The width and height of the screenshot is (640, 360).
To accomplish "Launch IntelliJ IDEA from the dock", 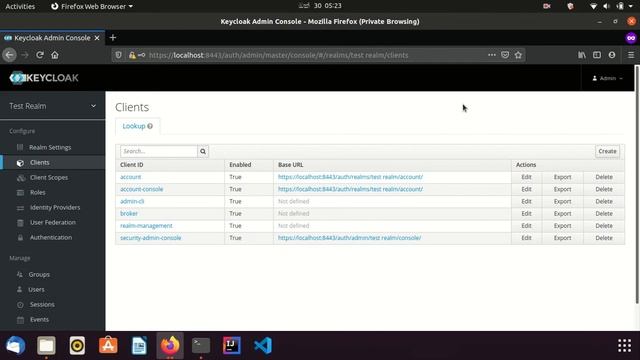I will 232,345.
